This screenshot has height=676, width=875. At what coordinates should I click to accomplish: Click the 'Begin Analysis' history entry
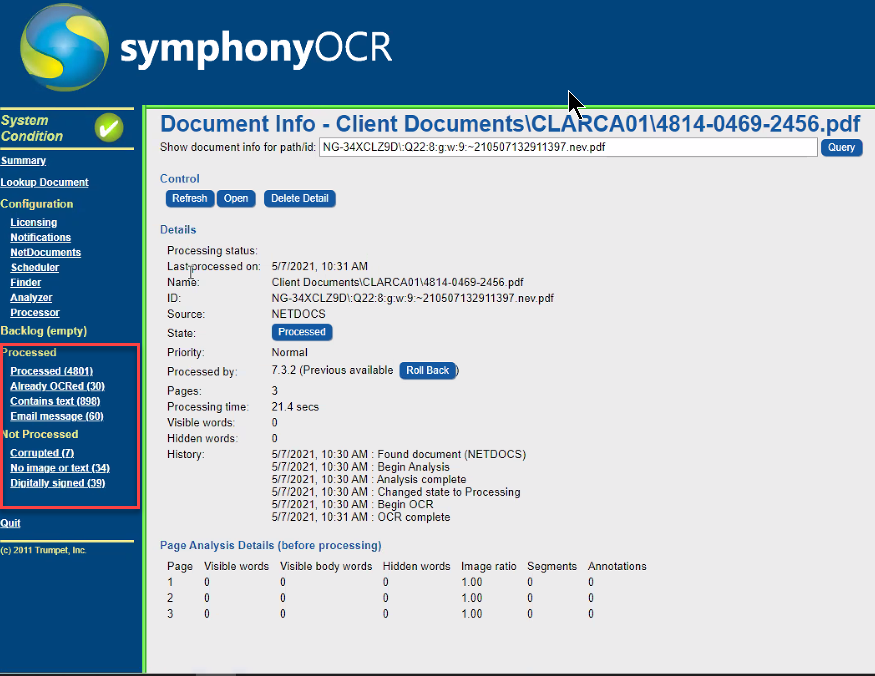pos(414,467)
